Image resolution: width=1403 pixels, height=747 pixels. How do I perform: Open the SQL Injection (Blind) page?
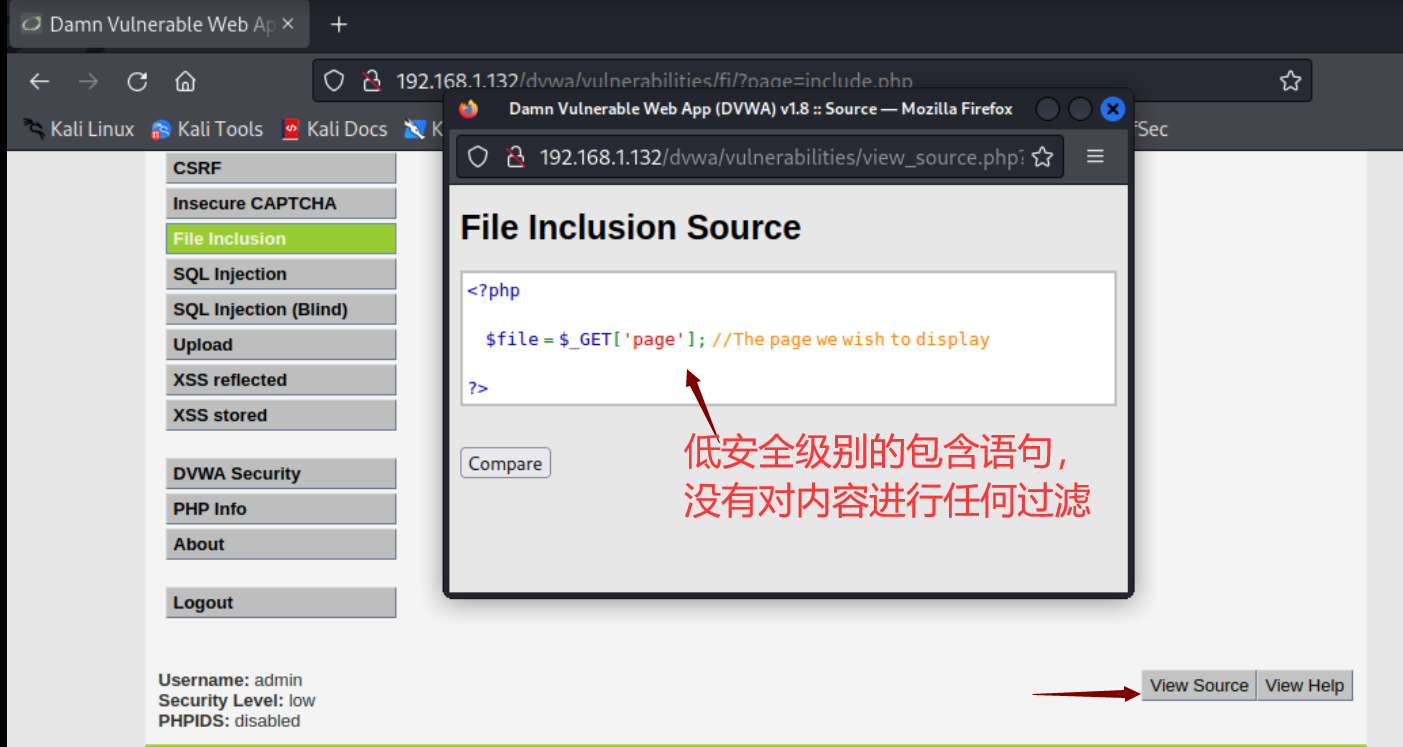point(281,309)
